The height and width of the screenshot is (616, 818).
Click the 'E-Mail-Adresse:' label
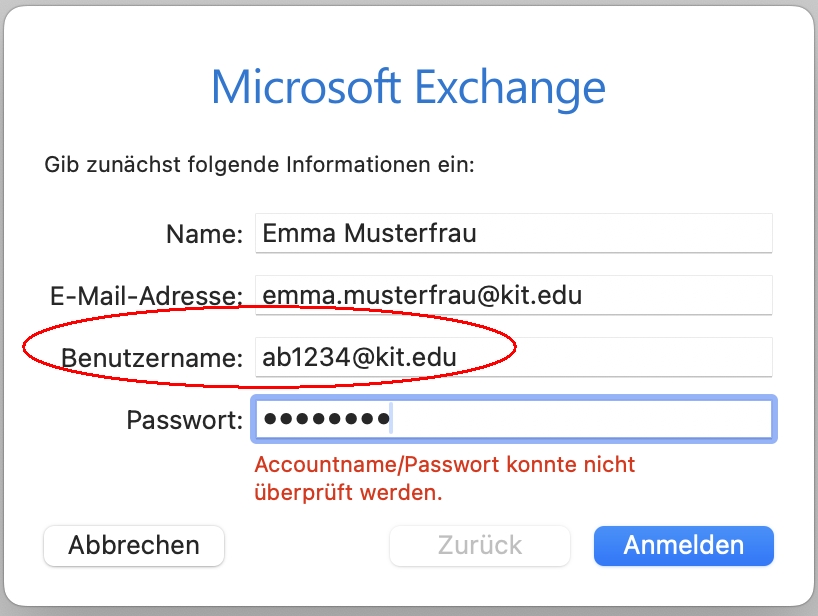coord(146,296)
